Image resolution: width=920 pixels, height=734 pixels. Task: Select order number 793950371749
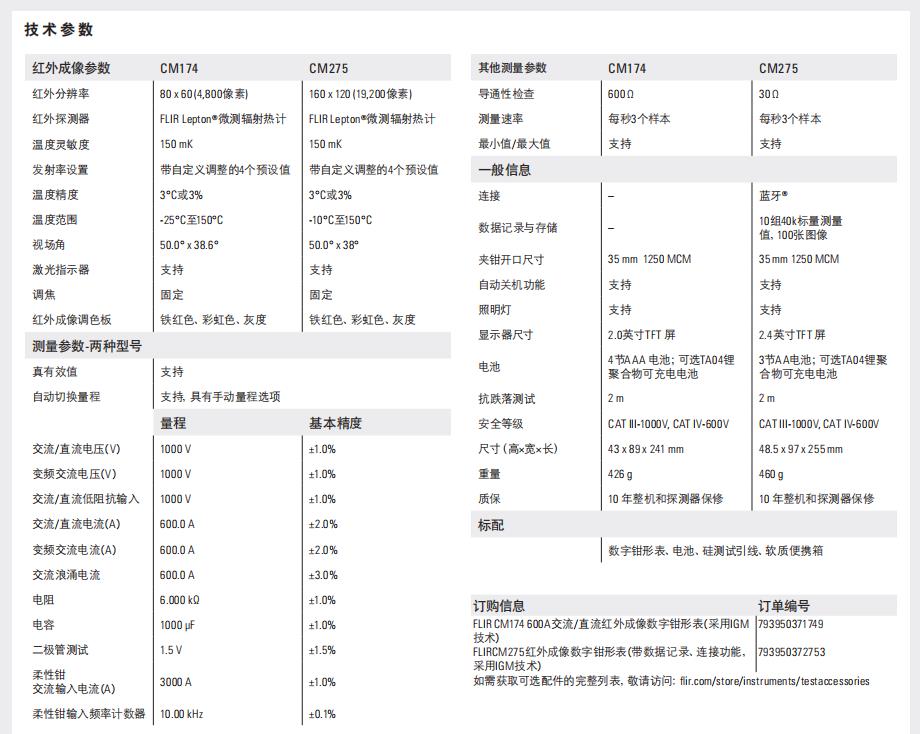click(x=790, y=624)
